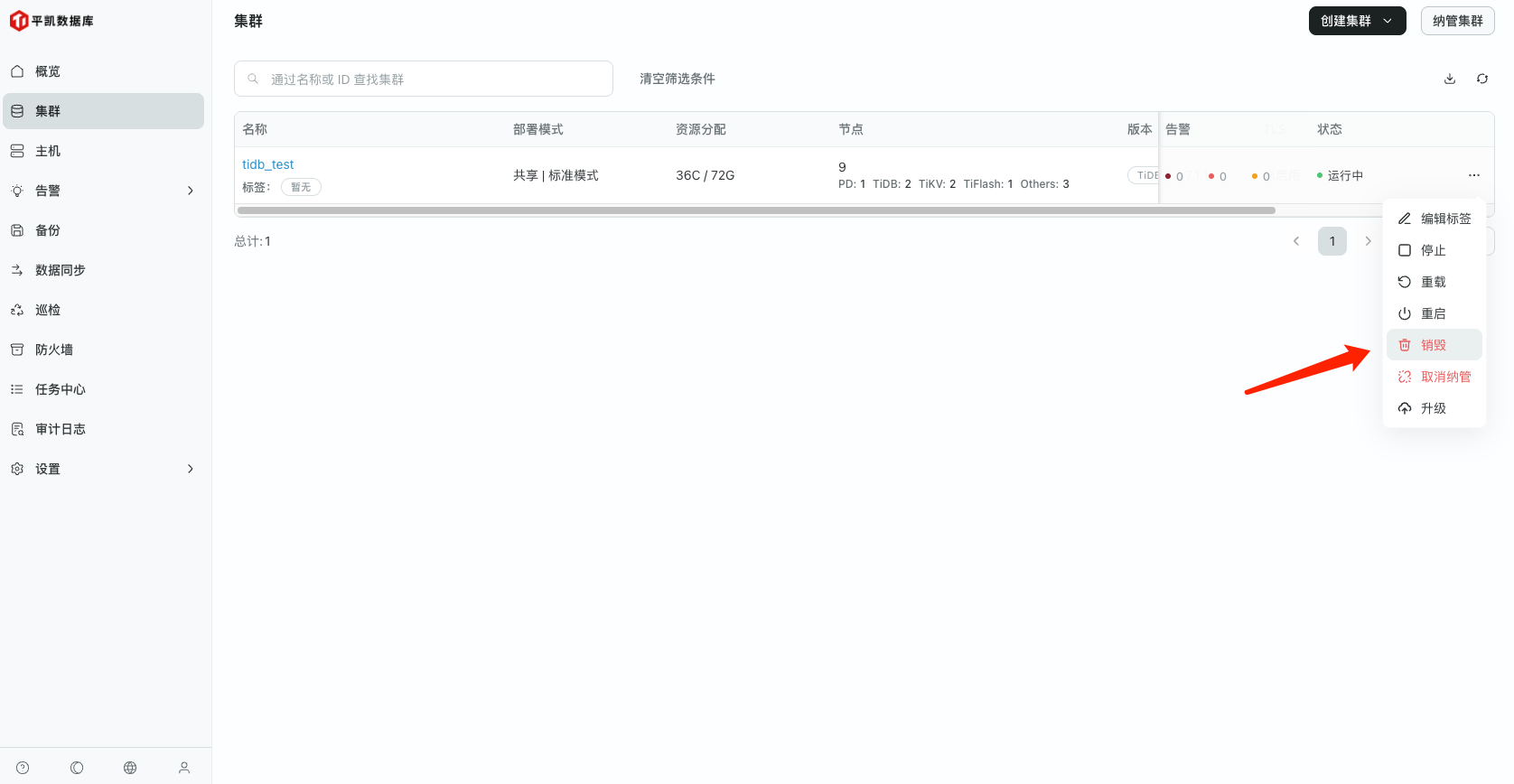Screen dimensions: 1514x784
Task: Click the database icon beside 集群
Action: click(x=17, y=111)
